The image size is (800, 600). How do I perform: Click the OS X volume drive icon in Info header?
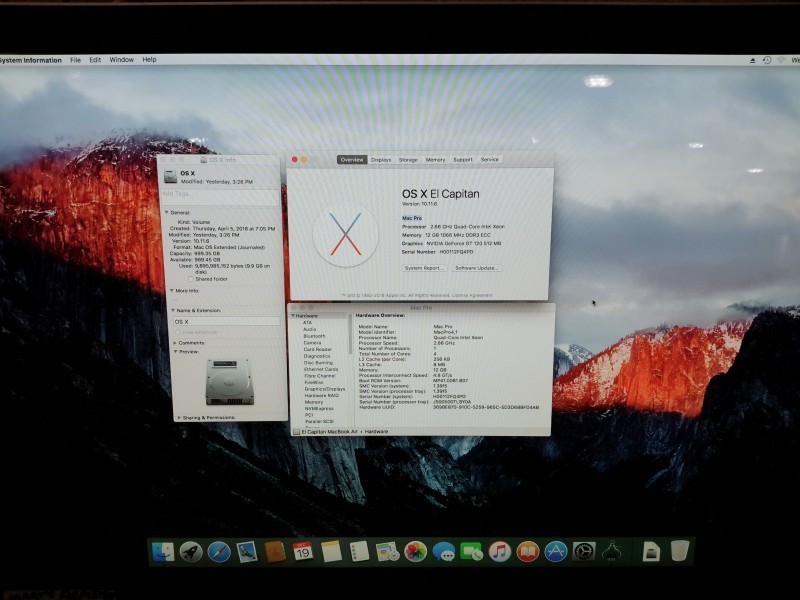pyautogui.click(x=170, y=177)
